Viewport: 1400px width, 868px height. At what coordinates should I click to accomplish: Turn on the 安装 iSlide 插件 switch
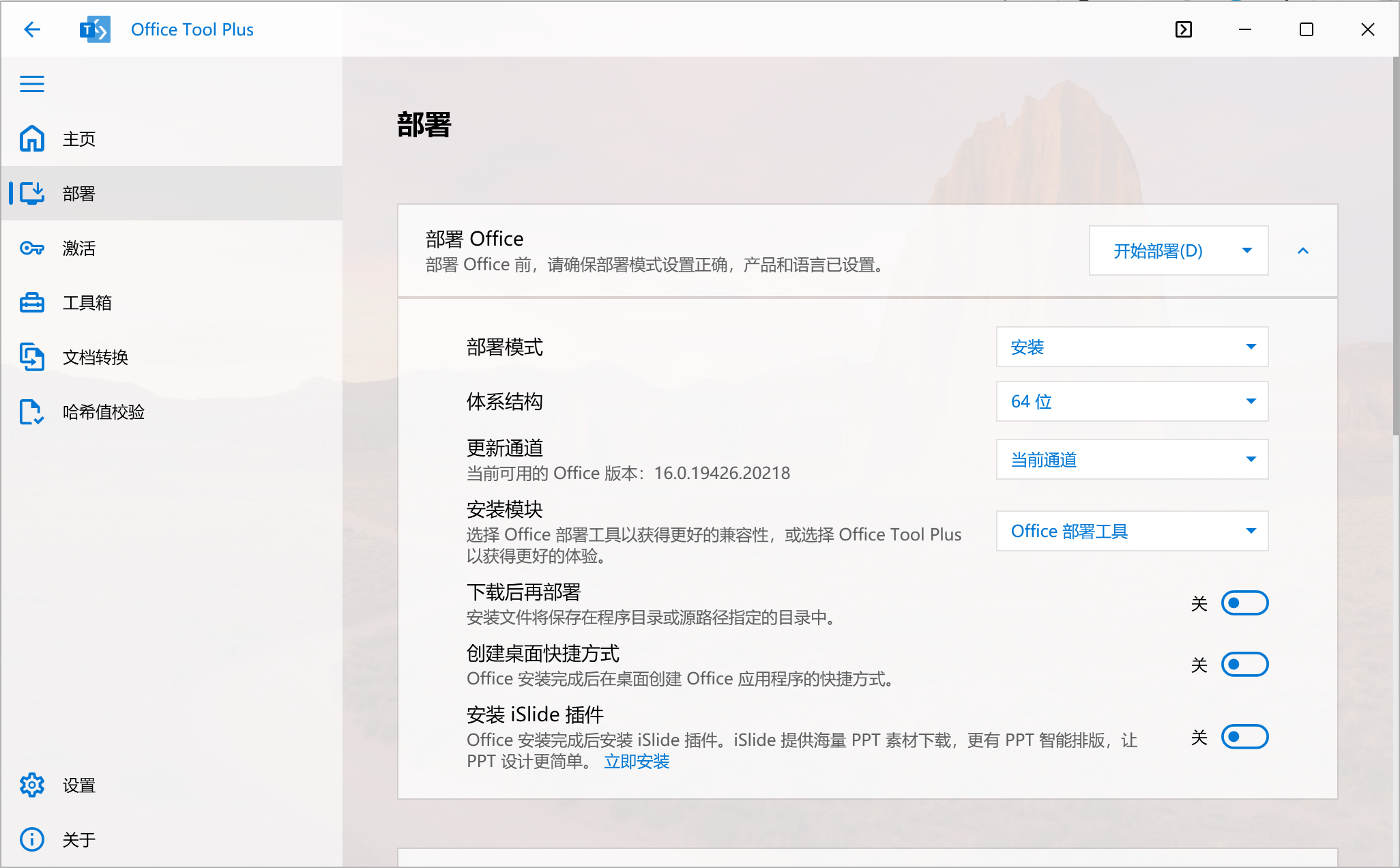coord(1244,737)
